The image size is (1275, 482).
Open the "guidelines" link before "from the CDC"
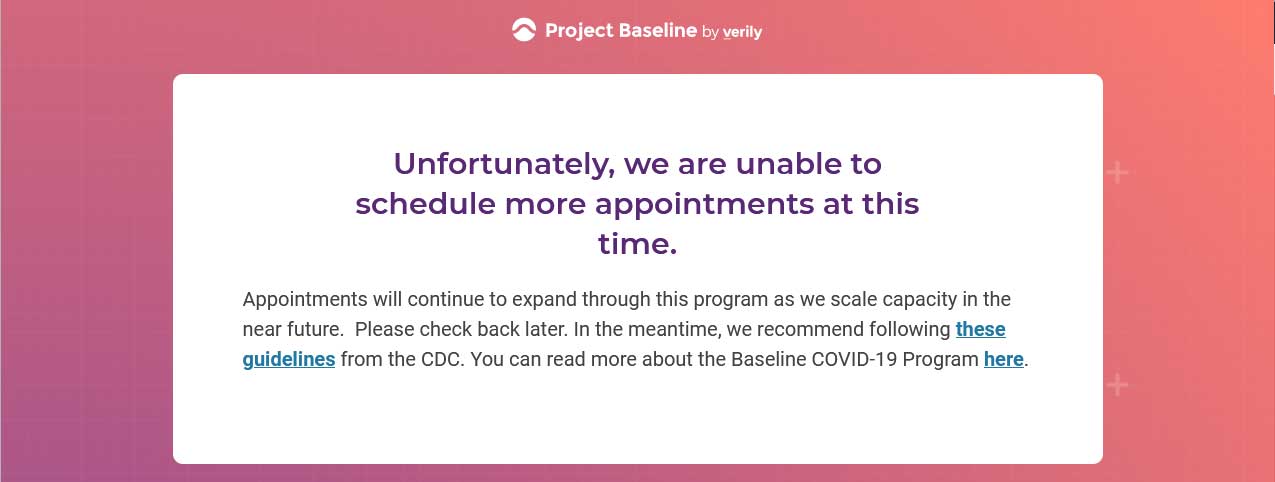pyautogui.click(x=289, y=360)
